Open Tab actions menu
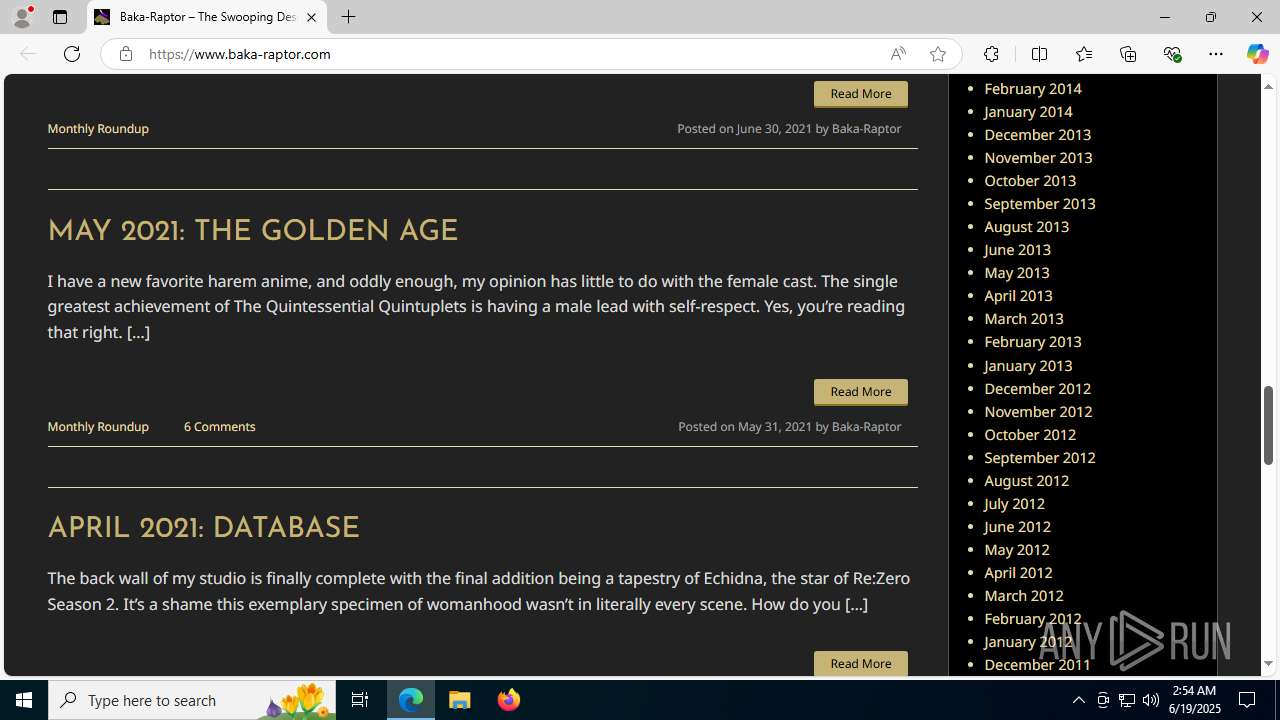 [60, 17]
